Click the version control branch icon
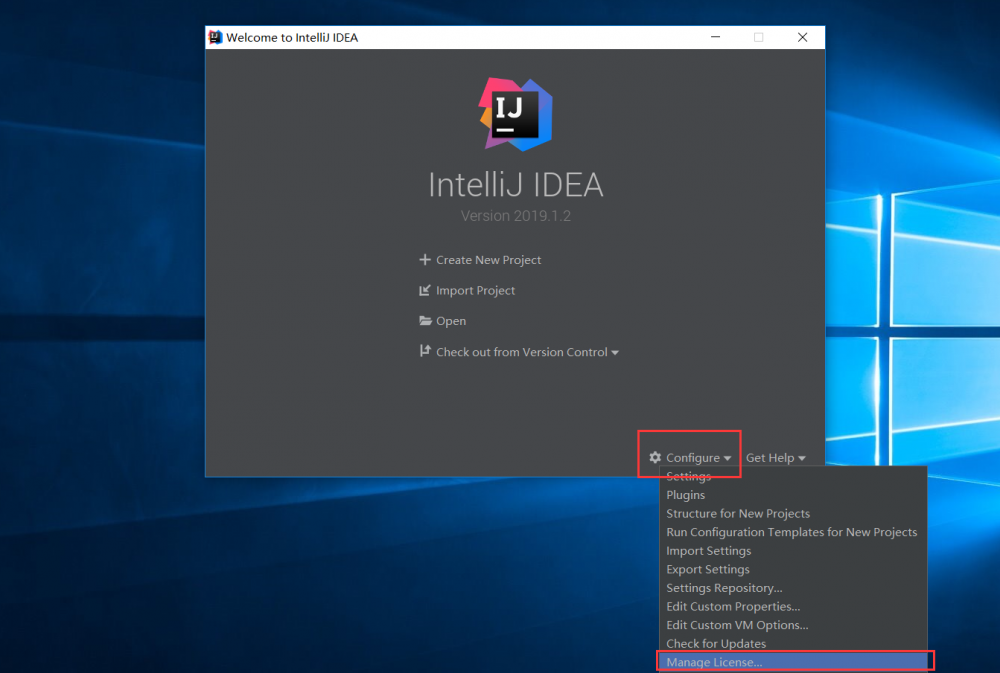This screenshot has width=1000, height=673. 424,351
